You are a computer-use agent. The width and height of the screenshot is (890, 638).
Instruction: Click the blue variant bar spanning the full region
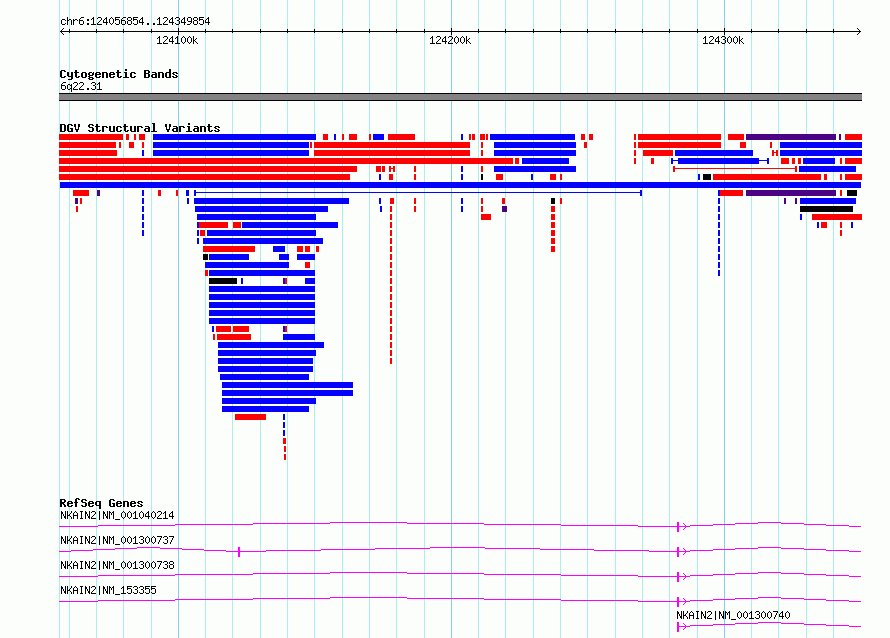pos(460,185)
